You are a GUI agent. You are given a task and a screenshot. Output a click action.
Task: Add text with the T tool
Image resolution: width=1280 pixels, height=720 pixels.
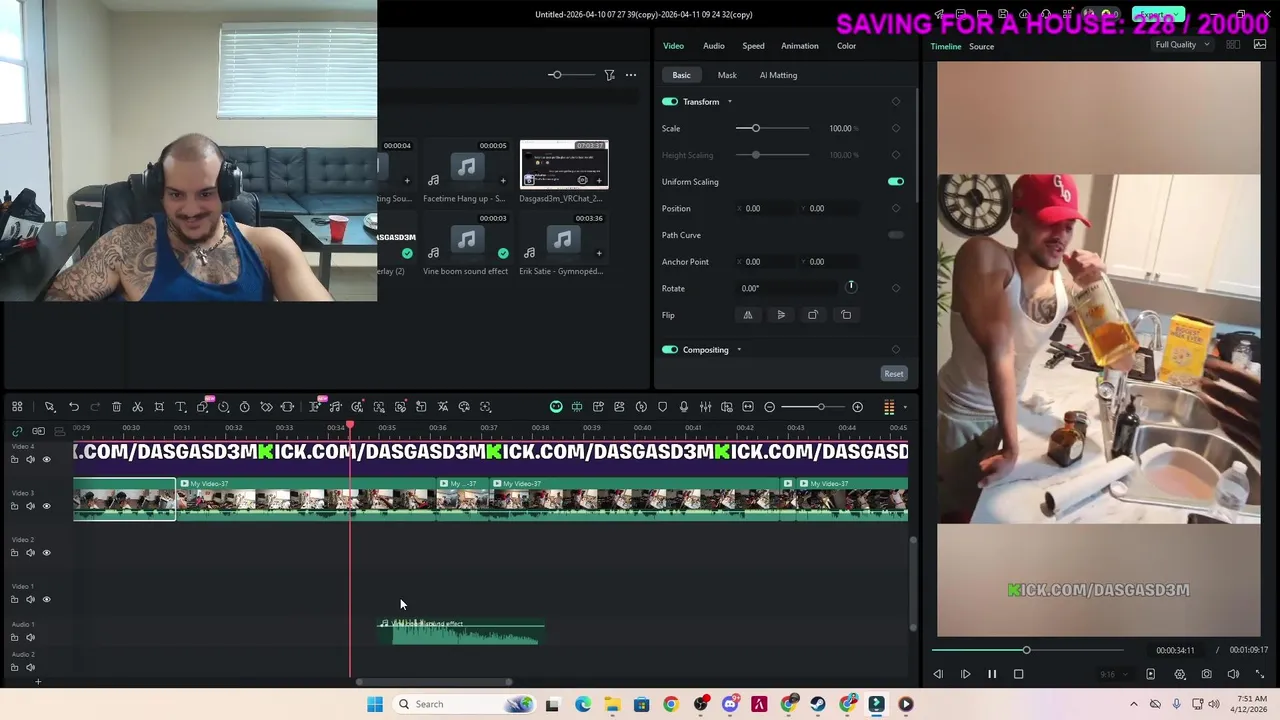[181, 407]
